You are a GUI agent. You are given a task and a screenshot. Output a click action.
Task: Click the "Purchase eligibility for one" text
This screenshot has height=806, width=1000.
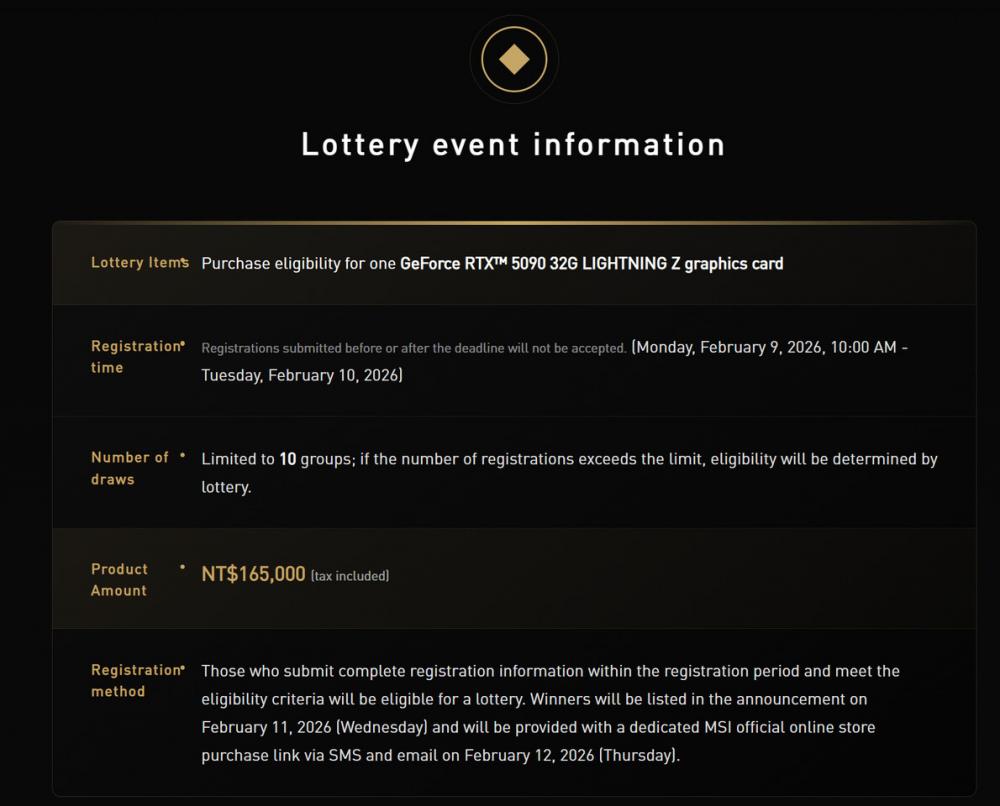298,264
